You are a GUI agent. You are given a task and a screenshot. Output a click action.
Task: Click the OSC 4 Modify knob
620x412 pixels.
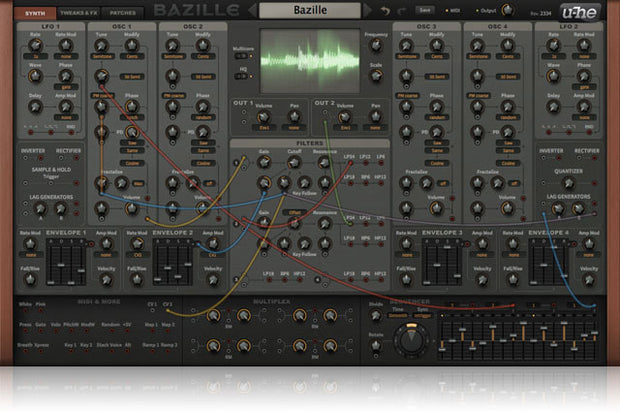[507, 45]
